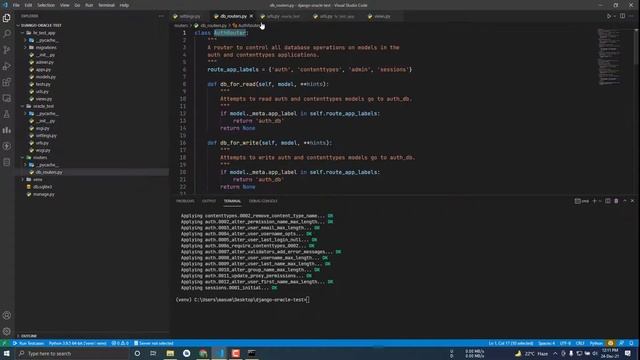Maximize the terminal panel with caret icon
640x360 pixels.
(x=624, y=201)
